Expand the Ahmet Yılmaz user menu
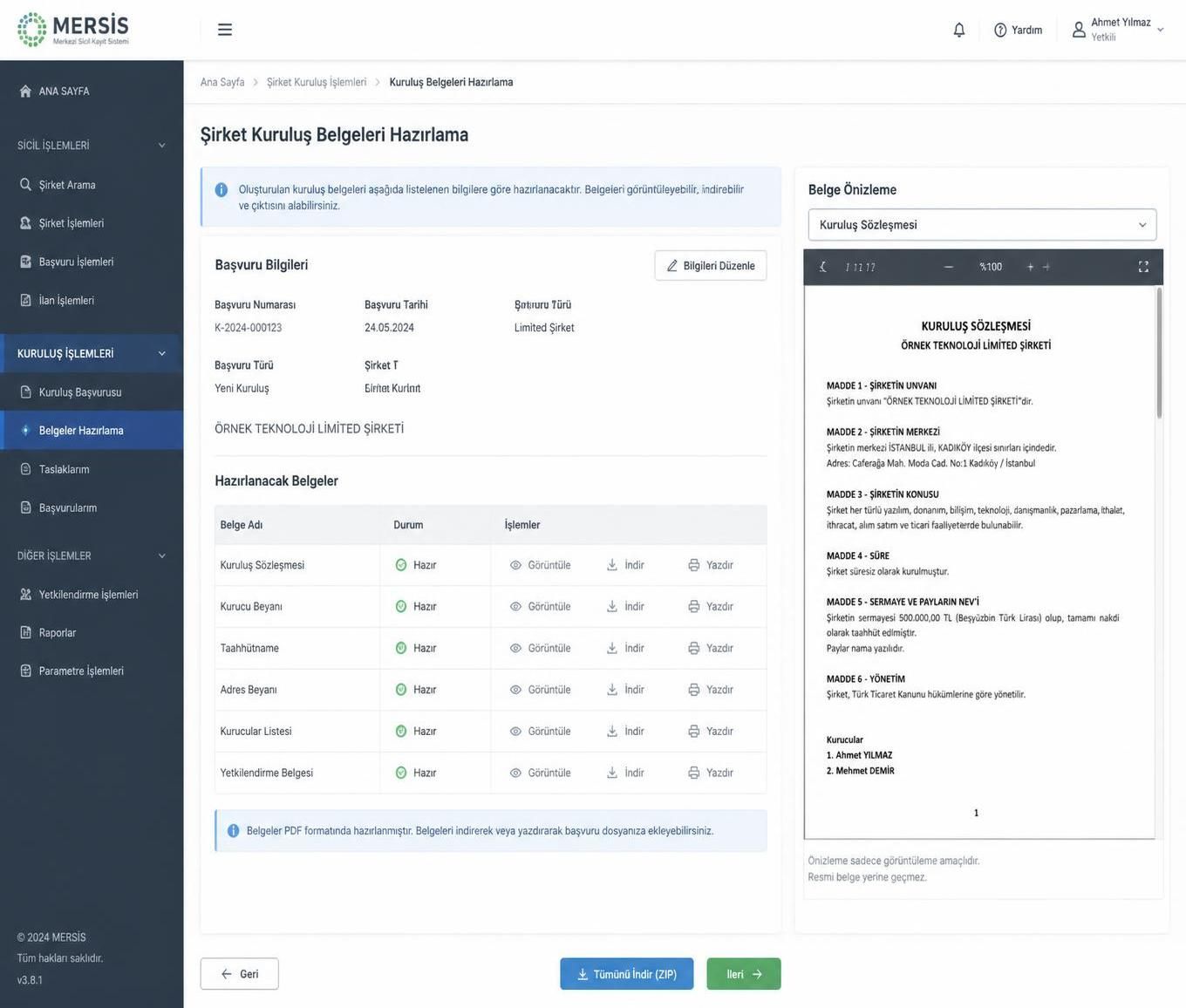This screenshot has width=1186, height=1008. (1118, 30)
